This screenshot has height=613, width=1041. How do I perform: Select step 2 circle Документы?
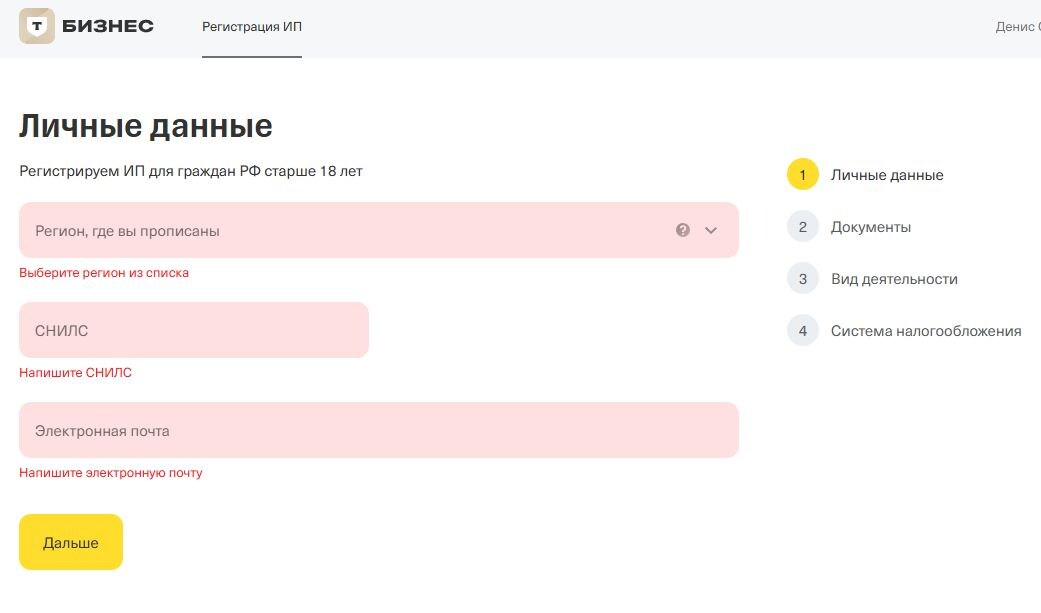click(x=803, y=226)
